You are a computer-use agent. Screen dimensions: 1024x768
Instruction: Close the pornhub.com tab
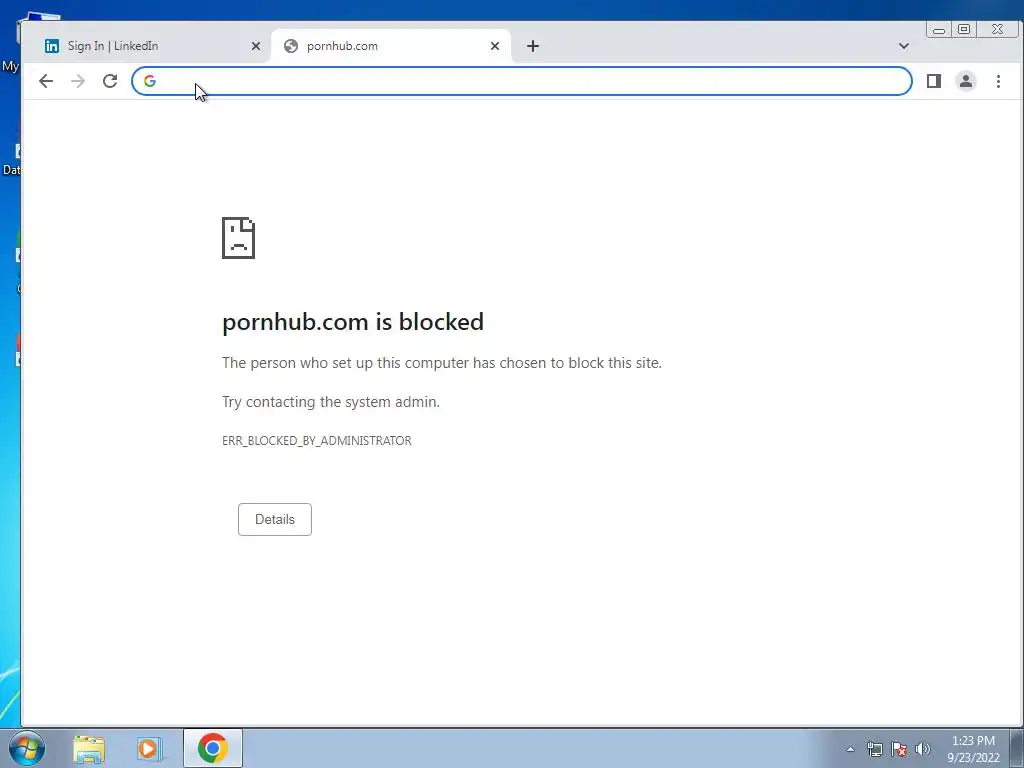(x=495, y=46)
